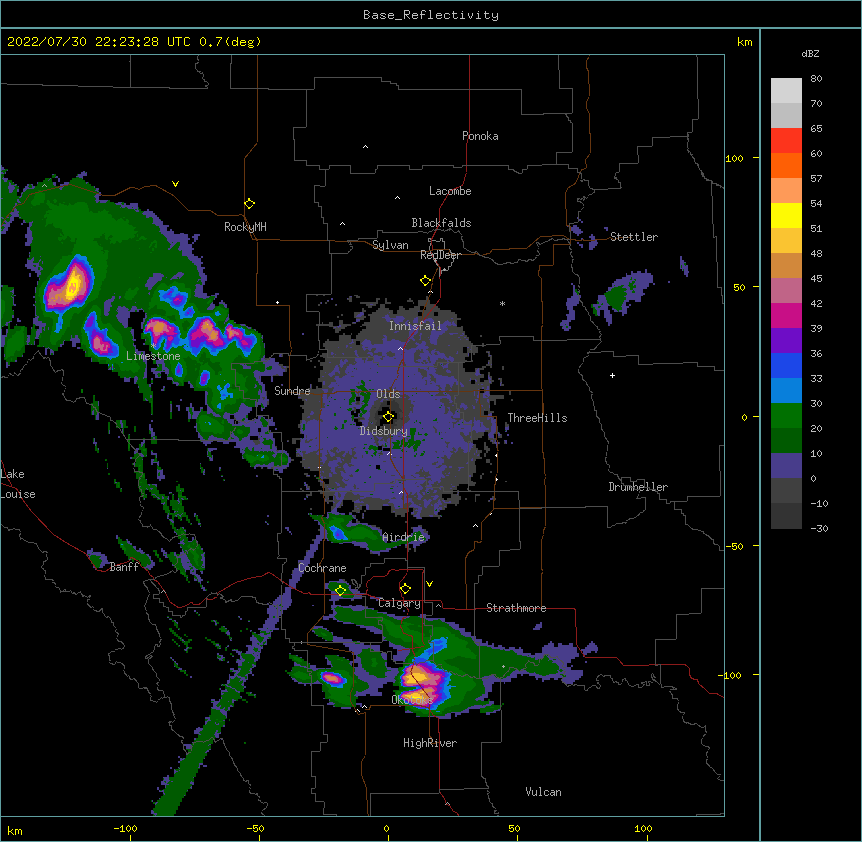Image resolution: width=862 pixels, height=842 pixels.
Task: Click the Calgary city label
Action: point(399,603)
